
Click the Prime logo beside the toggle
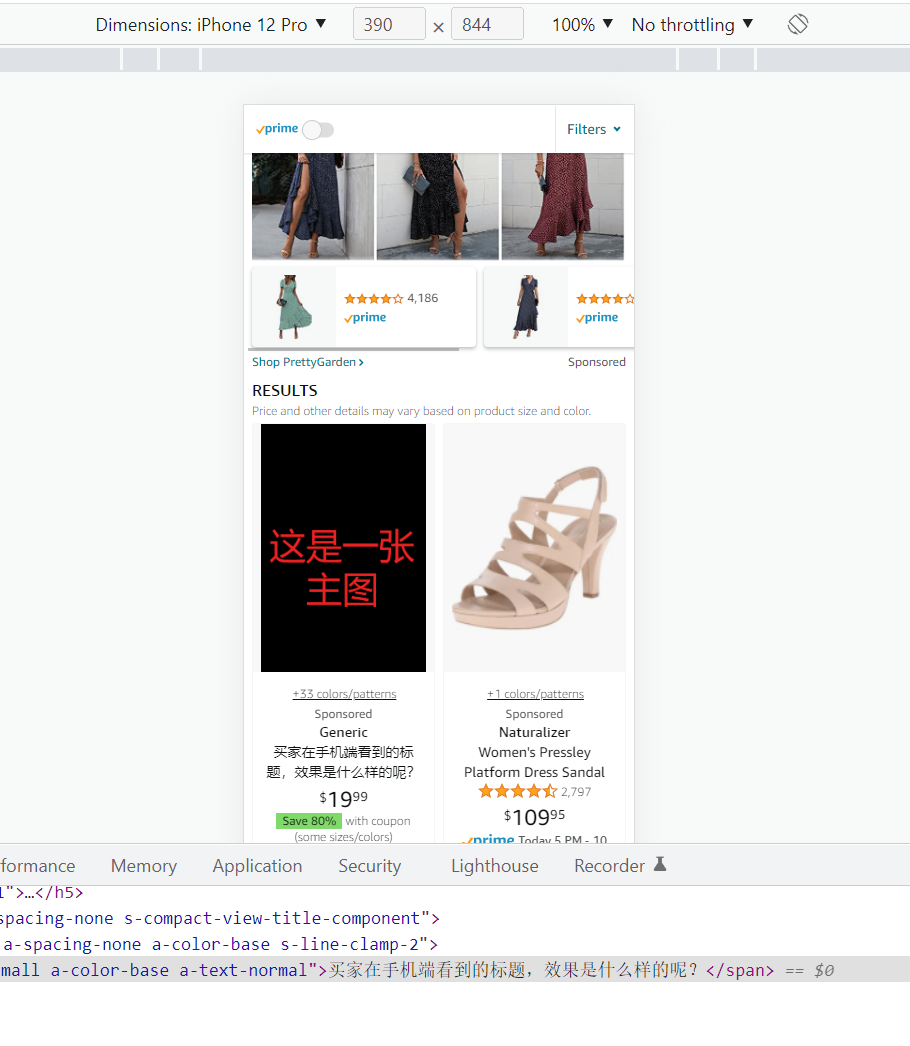pyautogui.click(x=277, y=128)
